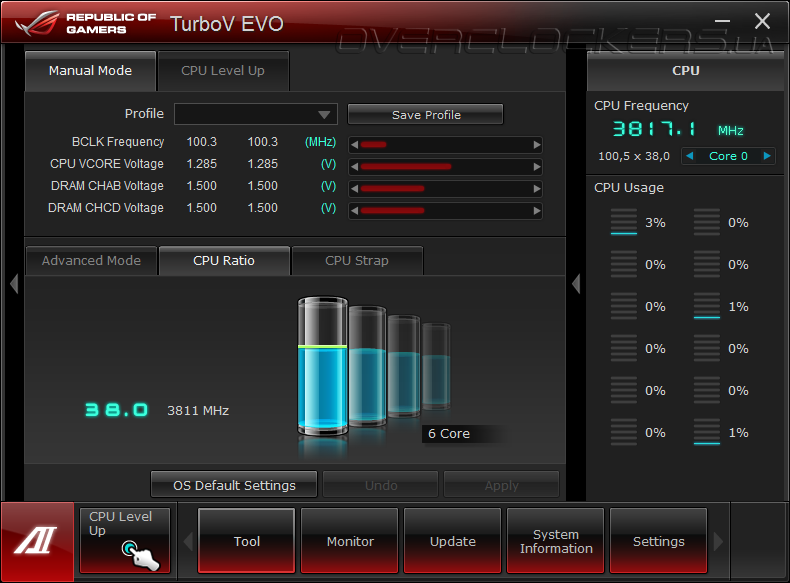Decrease BCLK Frequency with left arrow

point(355,145)
